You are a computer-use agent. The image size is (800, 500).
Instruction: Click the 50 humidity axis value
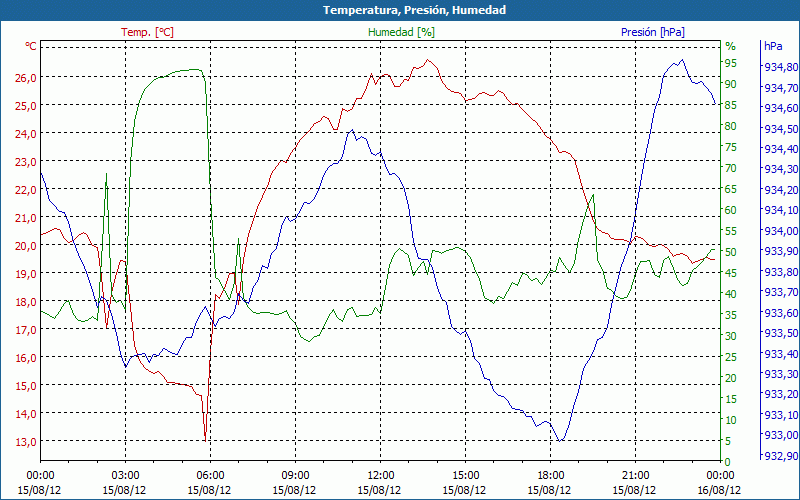(x=731, y=253)
